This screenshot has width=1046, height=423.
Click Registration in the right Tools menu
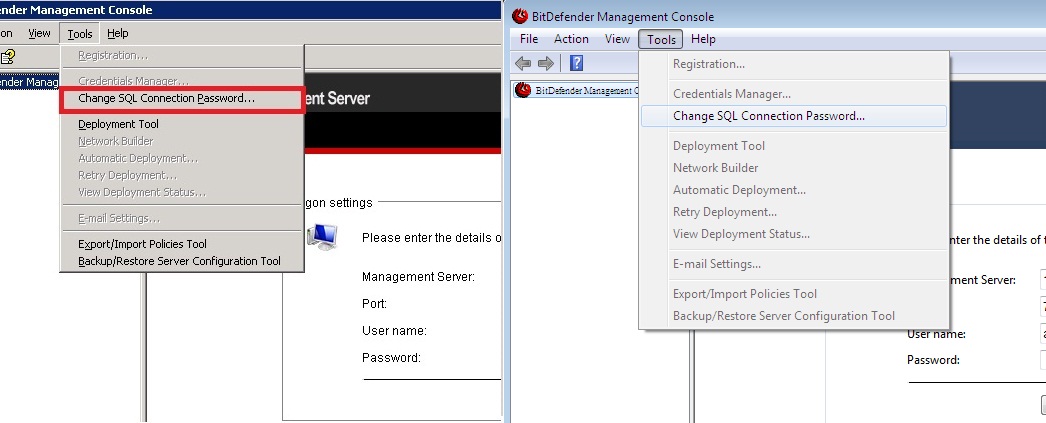[x=794, y=64]
